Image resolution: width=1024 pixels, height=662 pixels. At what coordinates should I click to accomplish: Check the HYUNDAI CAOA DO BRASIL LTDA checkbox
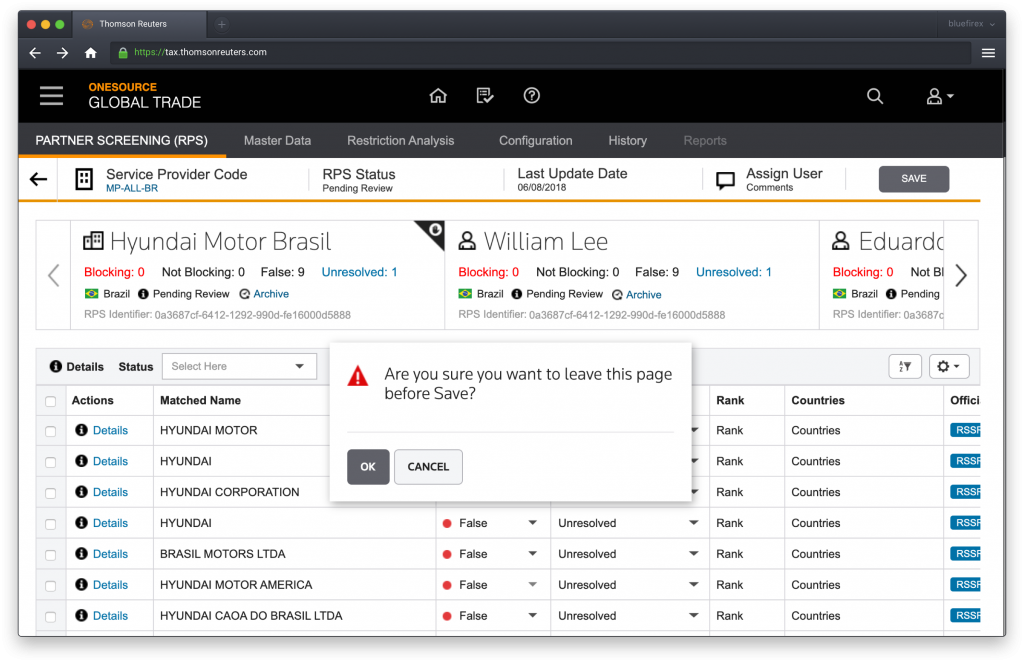(50, 616)
